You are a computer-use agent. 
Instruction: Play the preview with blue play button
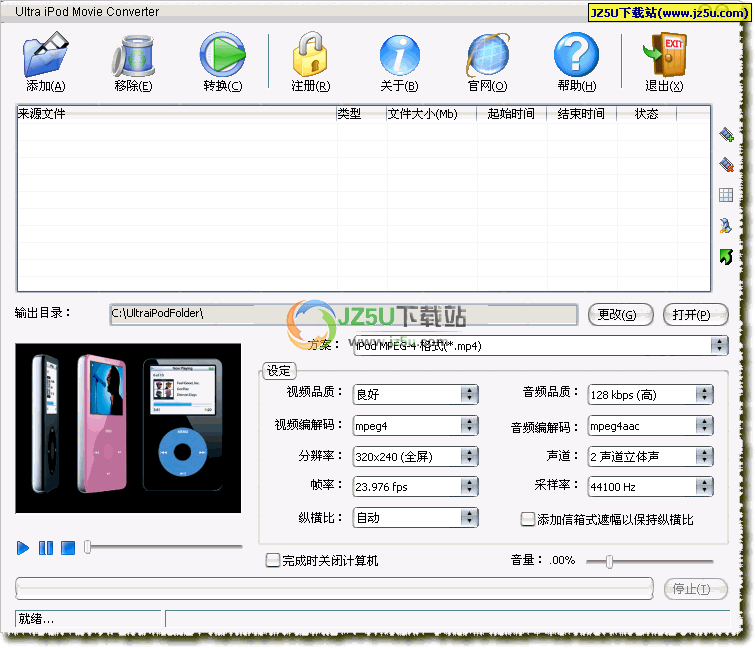pyautogui.click(x=23, y=548)
